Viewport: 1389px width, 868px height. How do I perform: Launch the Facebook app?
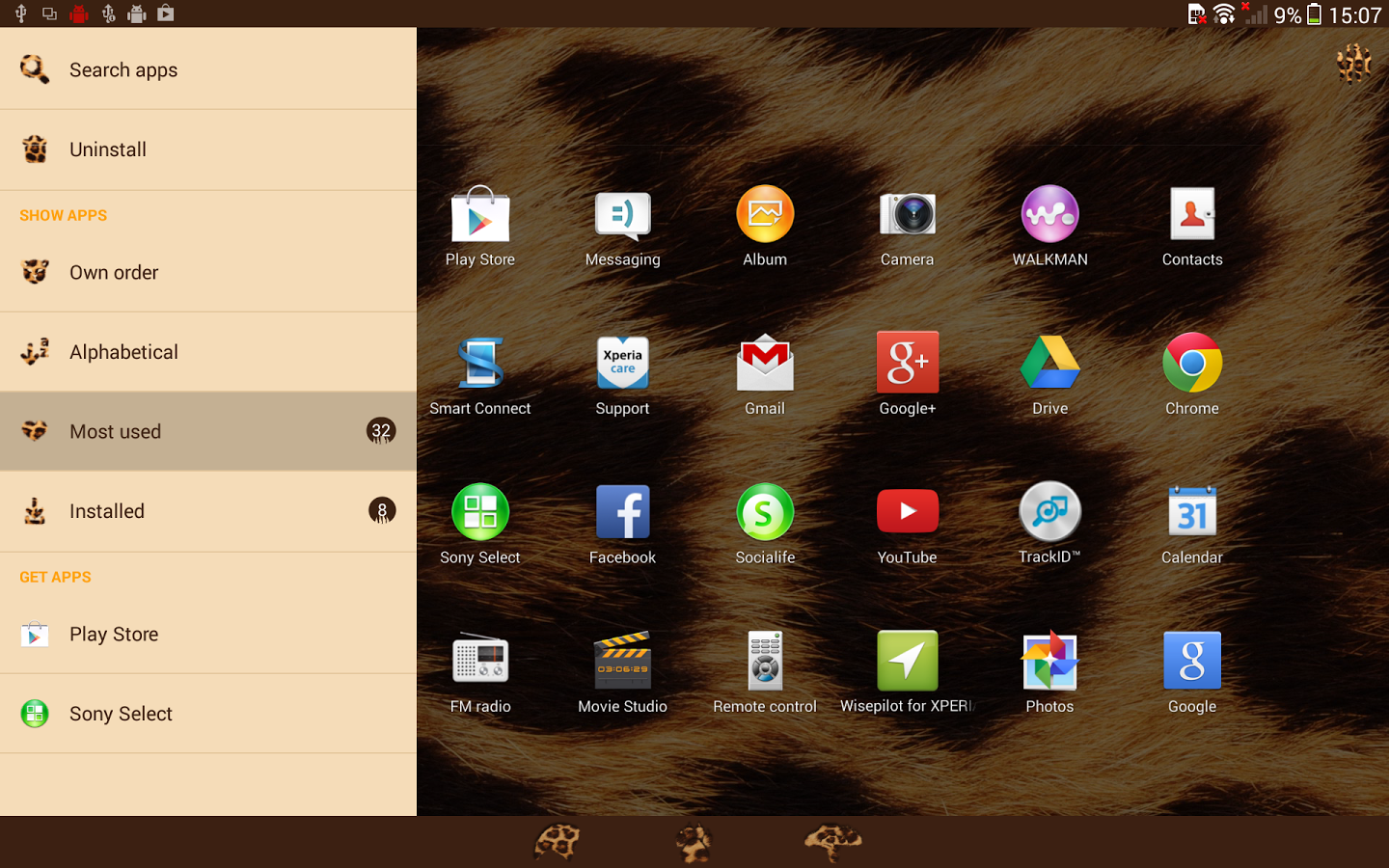point(622,525)
